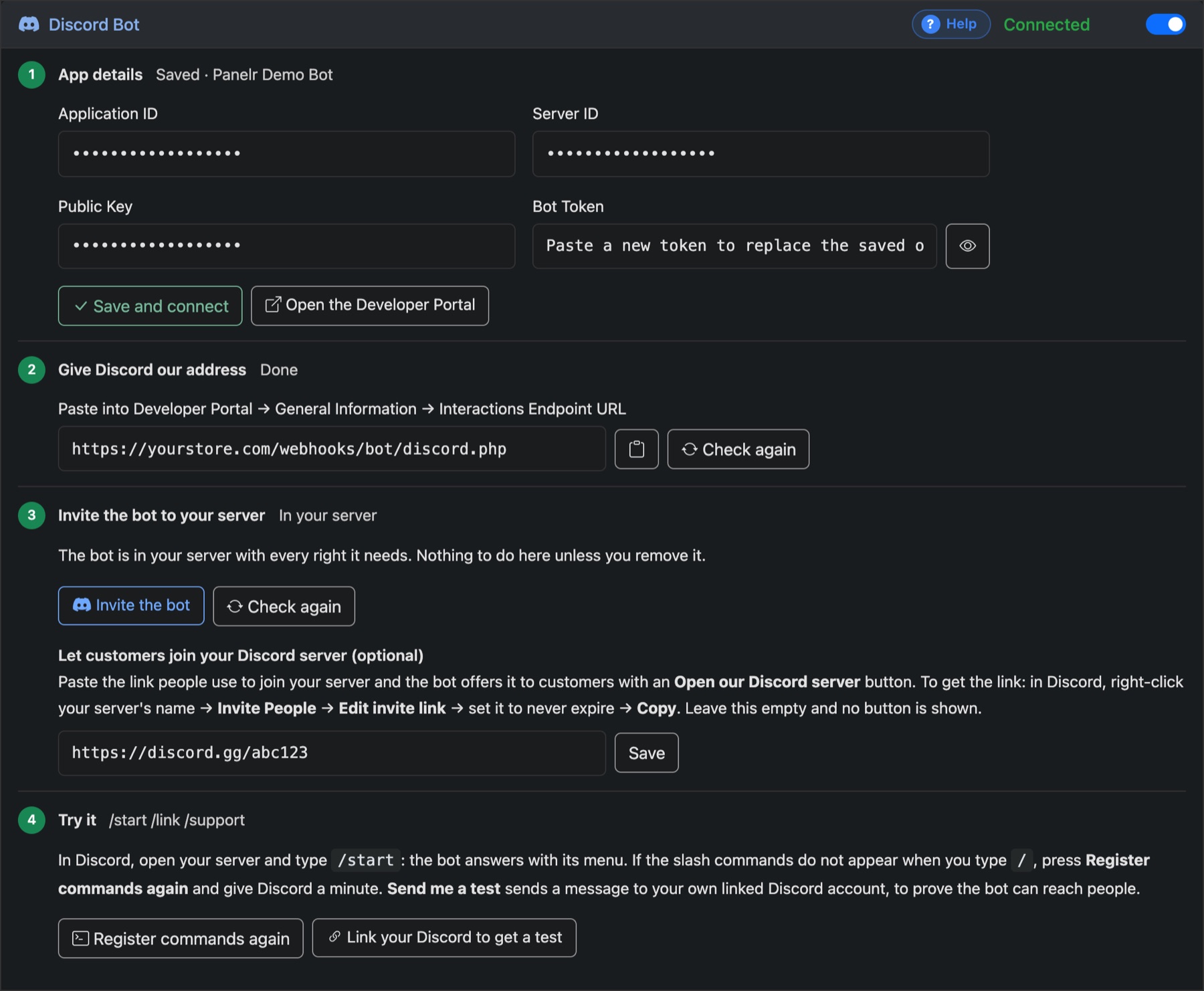Viewport: 1204px width, 991px height.
Task: Click the Server ID field
Action: [x=761, y=154]
